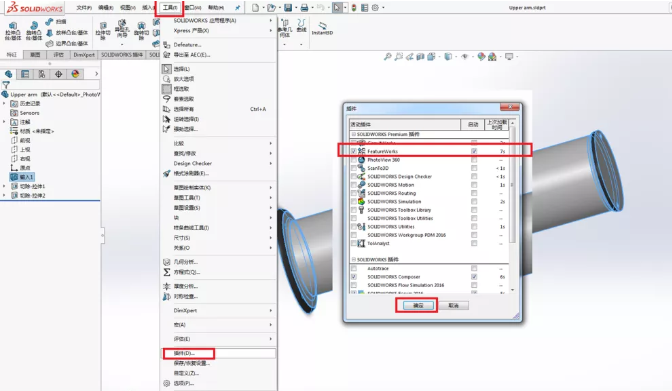
Task: Switch to SOLIDWORKS Add-Ins ribbon tab
Action: tap(122, 55)
